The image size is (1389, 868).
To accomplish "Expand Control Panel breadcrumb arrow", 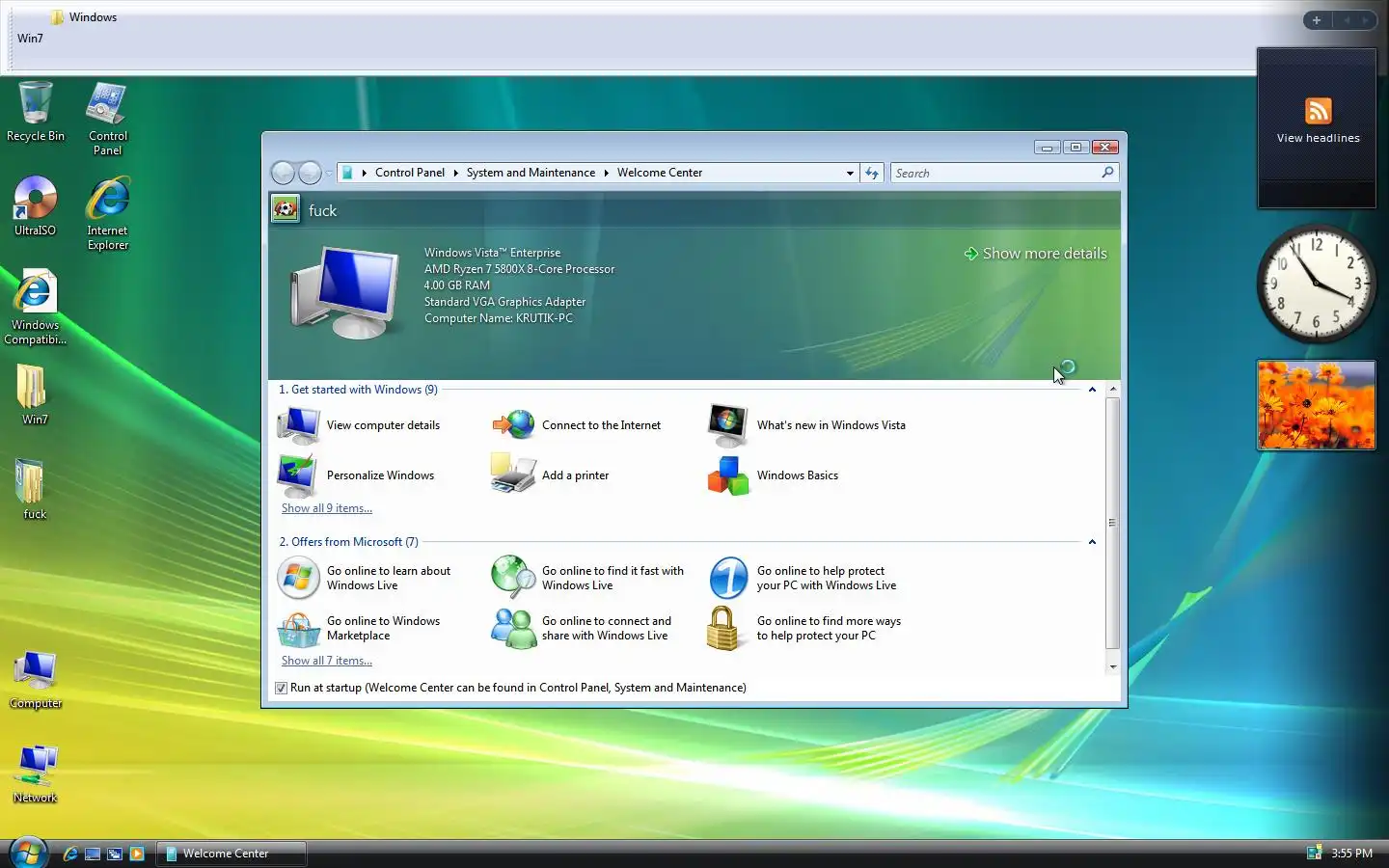I will point(455,174).
